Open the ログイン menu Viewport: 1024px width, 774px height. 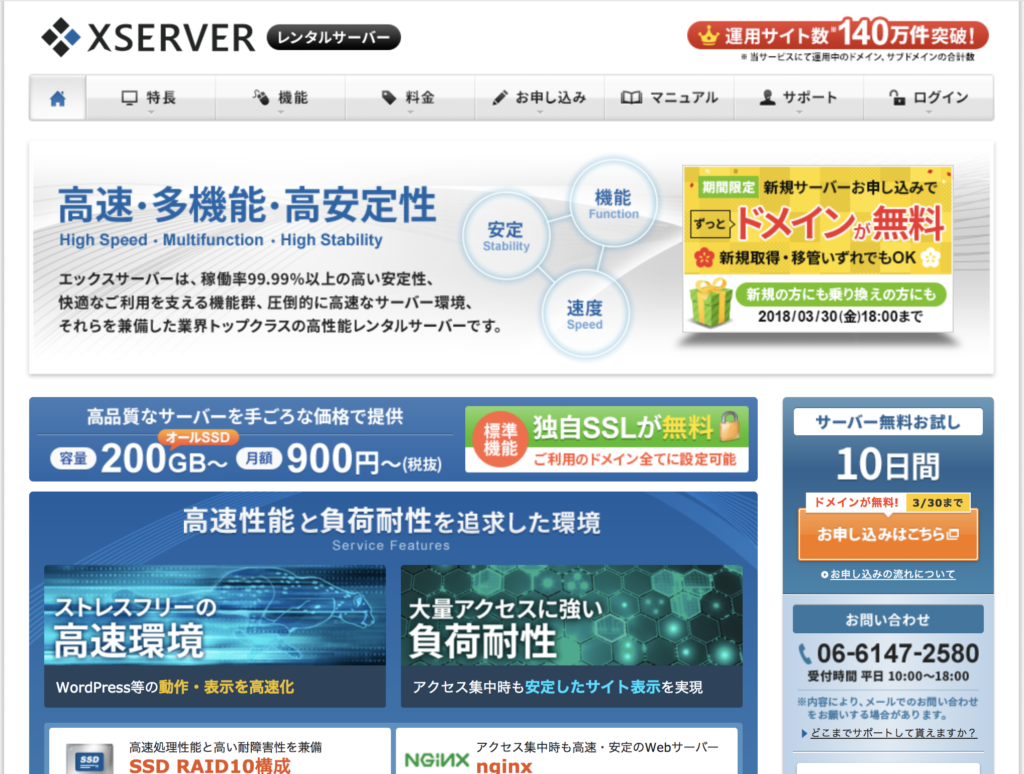pyautogui.click(x=929, y=98)
